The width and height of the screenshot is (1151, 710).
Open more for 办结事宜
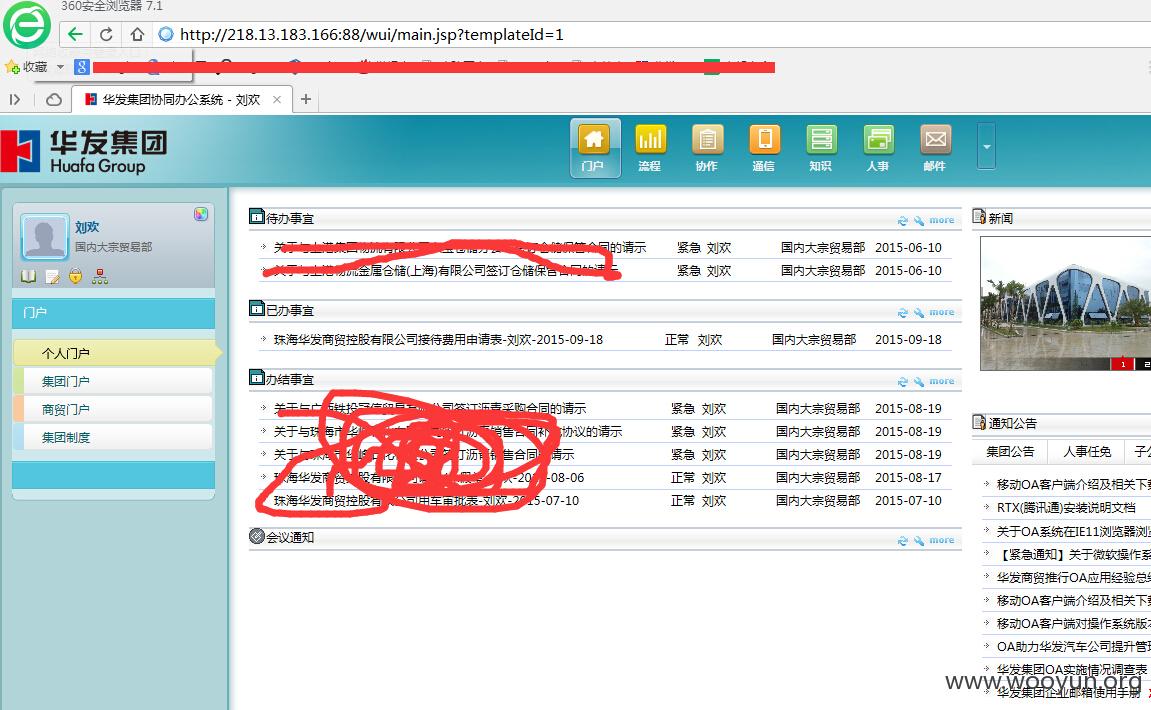(x=942, y=381)
